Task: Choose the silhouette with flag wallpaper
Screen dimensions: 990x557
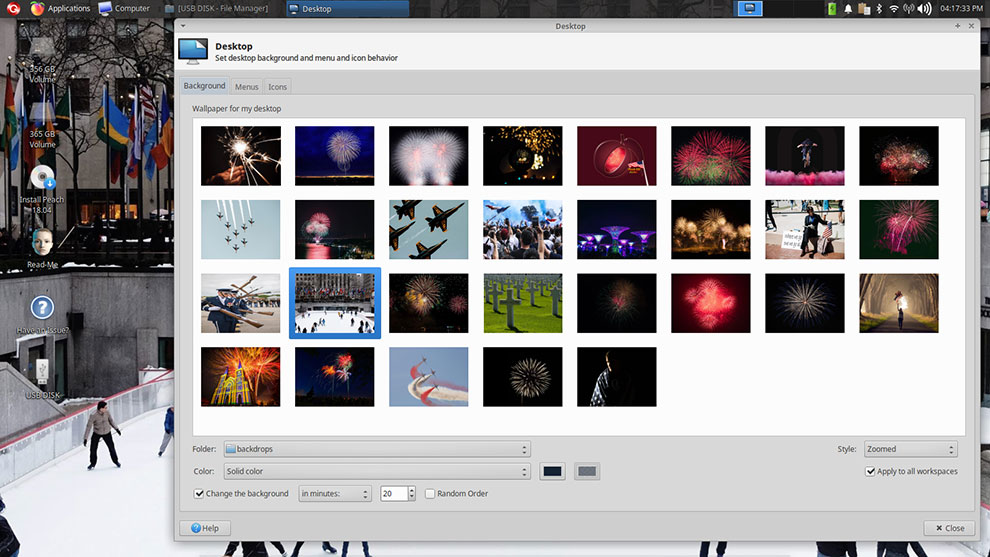Action: [617, 376]
